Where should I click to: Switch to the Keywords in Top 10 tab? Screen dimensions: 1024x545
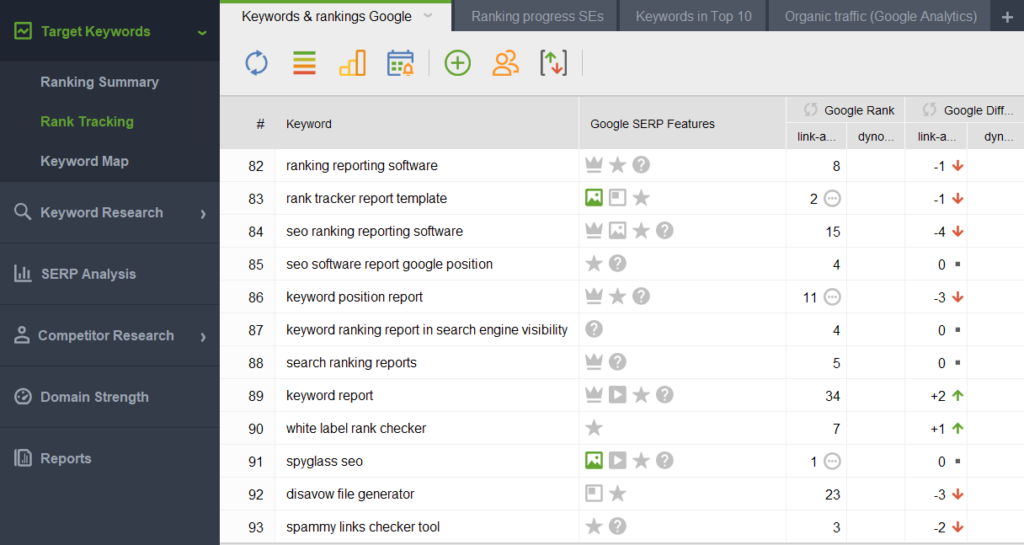coord(693,16)
